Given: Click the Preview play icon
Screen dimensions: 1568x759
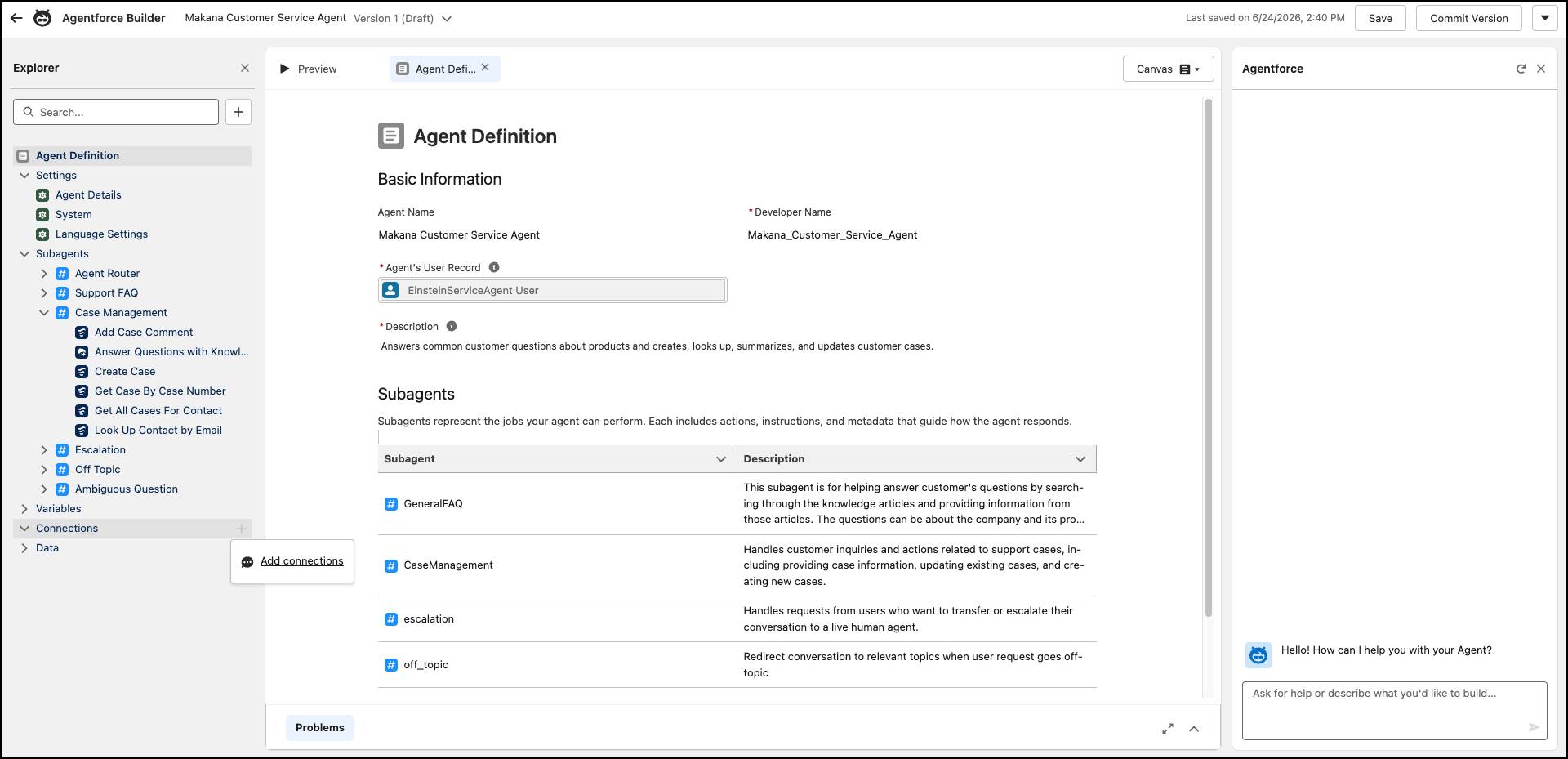Looking at the screenshot, I should point(284,69).
